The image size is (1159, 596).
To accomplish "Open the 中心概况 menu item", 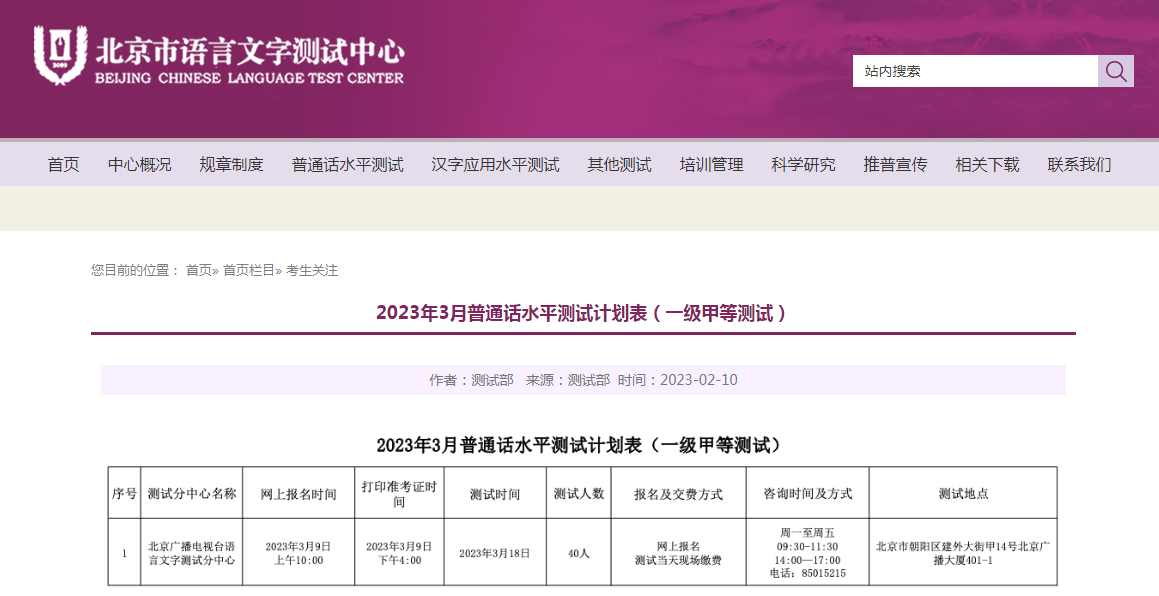I will 140,165.
